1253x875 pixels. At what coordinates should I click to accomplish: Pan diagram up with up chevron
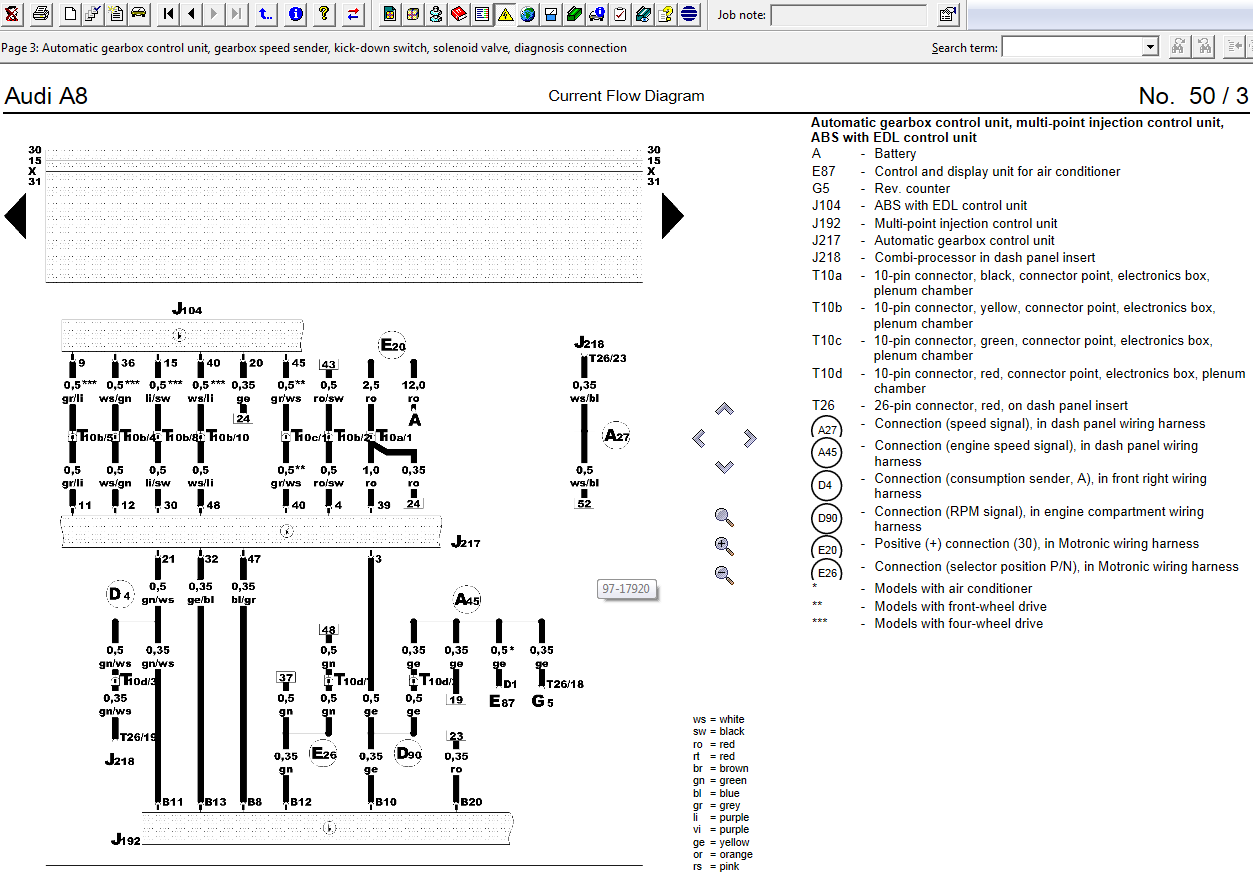point(725,409)
